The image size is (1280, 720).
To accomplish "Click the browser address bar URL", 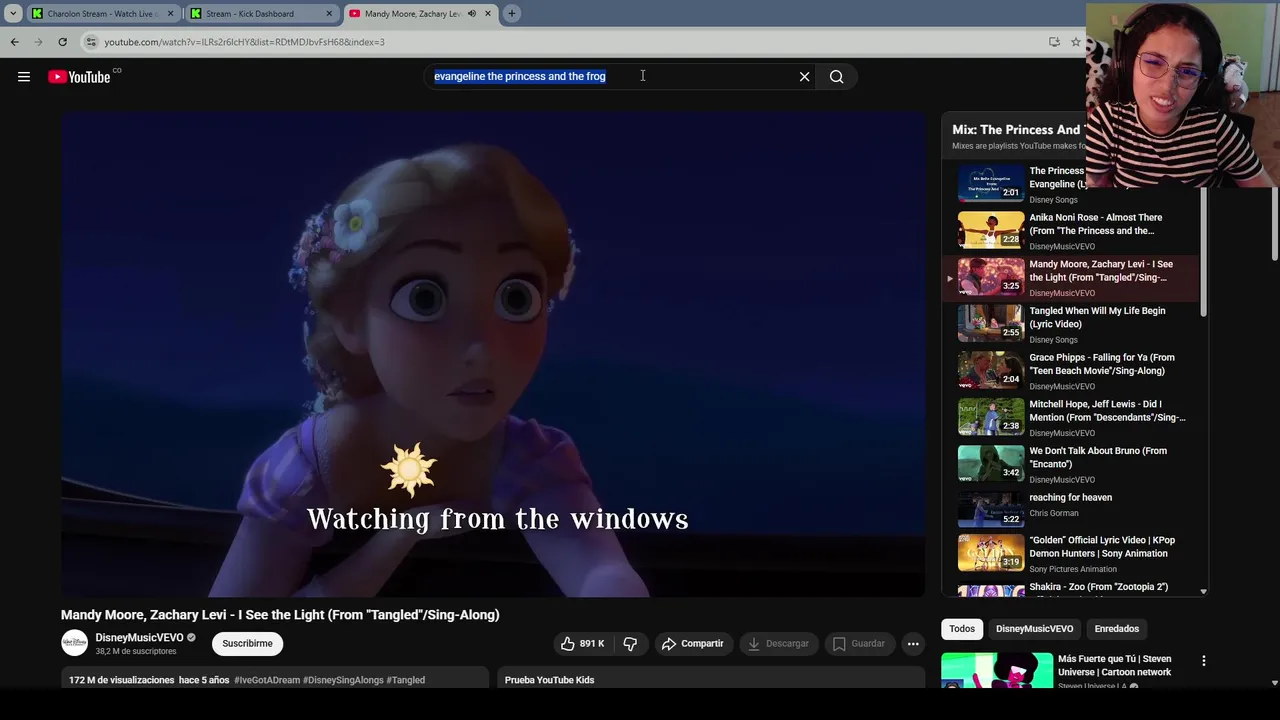I will pyautogui.click(x=244, y=42).
